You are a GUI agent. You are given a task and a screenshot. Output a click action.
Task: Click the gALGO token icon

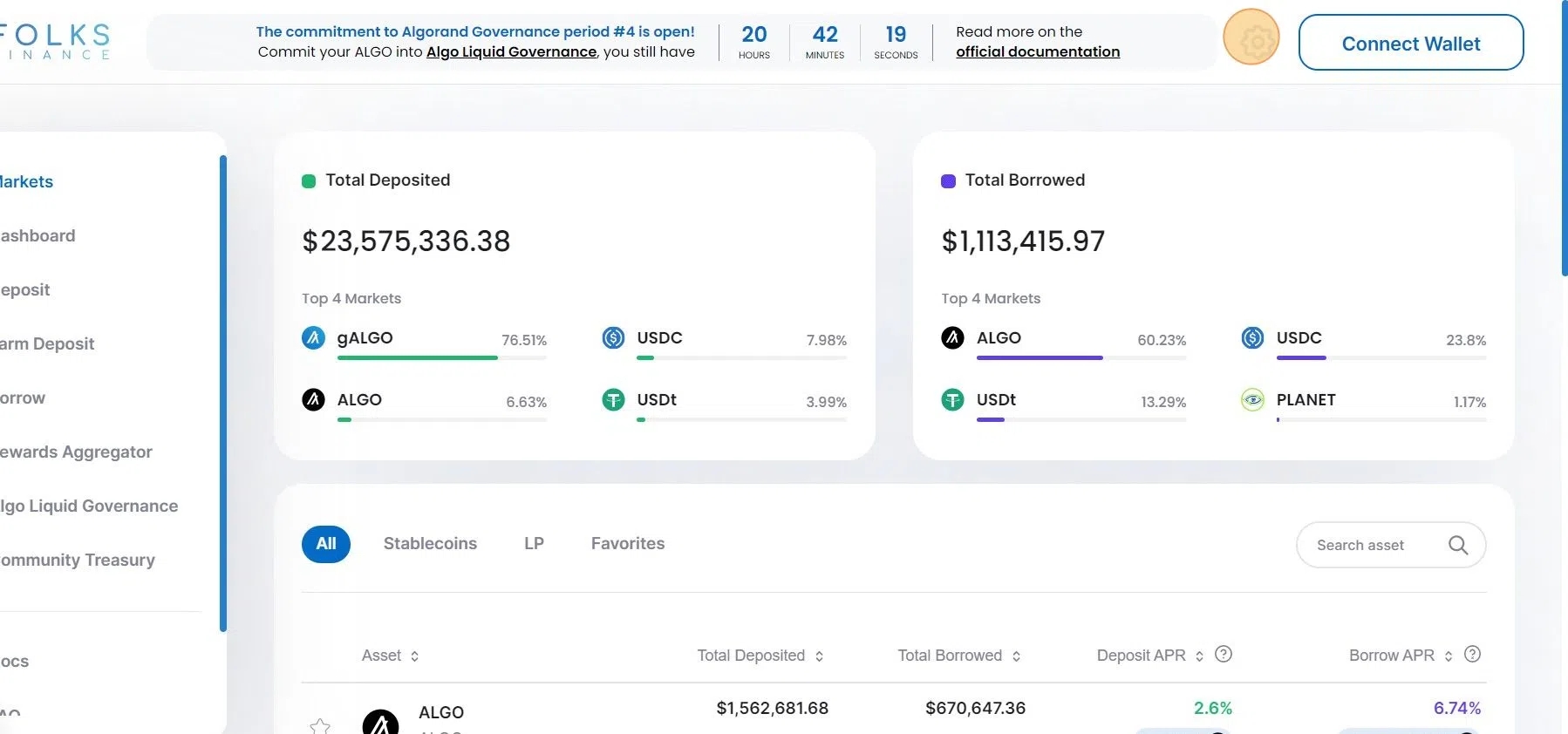(x=313, y=337)
